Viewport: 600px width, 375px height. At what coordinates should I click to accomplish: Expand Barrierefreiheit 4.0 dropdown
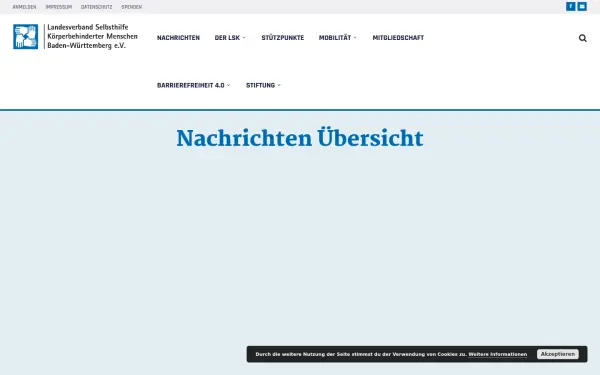pyautogui.click(x=194, y=85)
